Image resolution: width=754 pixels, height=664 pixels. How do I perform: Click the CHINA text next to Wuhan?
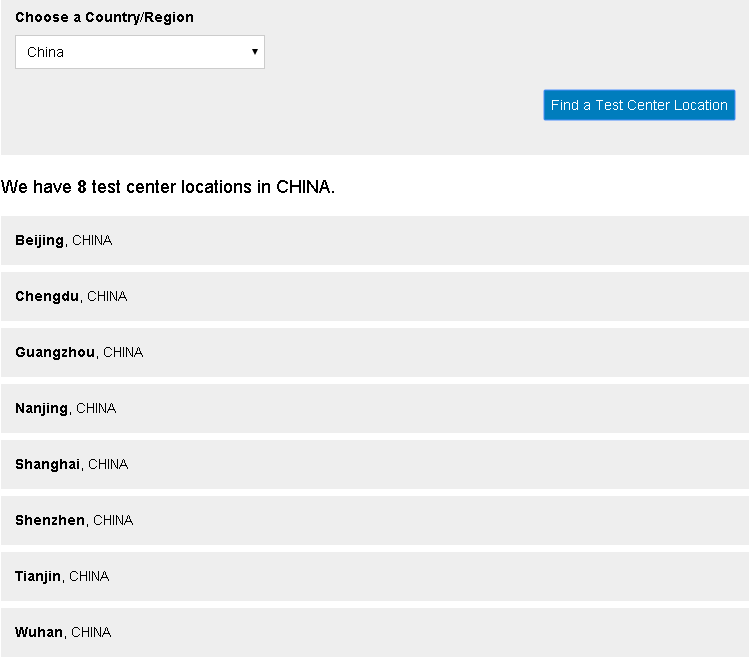(91, 632)
